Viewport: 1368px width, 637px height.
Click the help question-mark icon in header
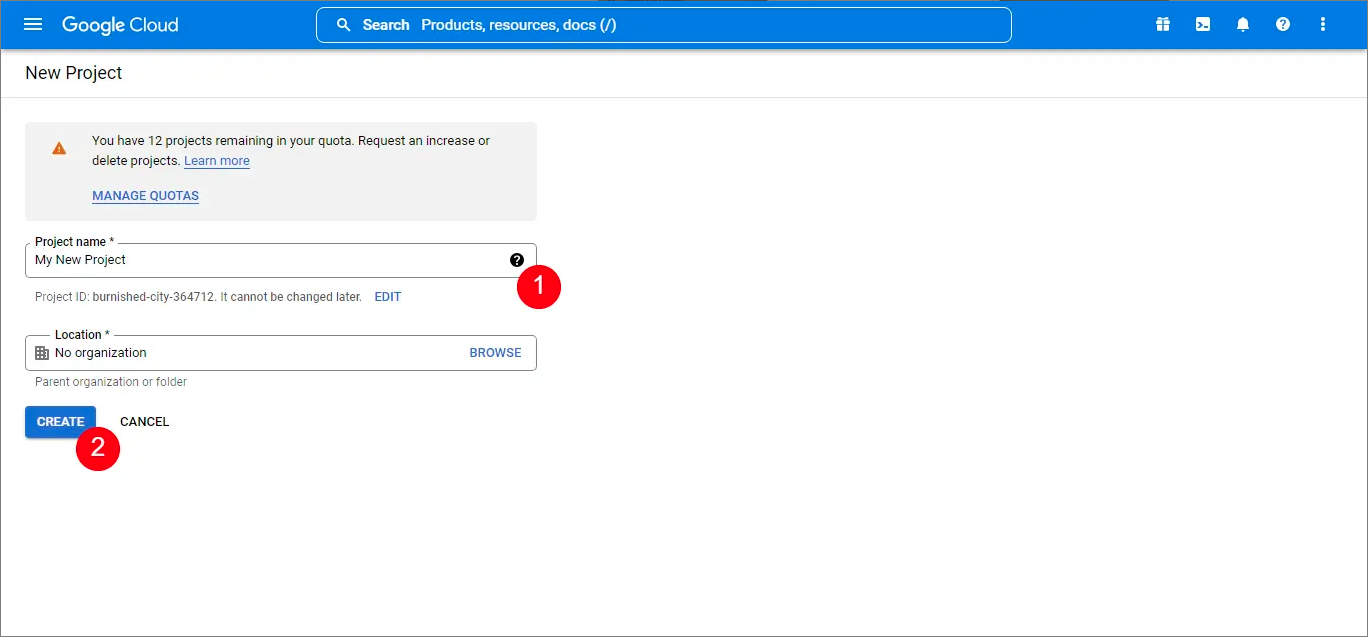pyautogui.click(x=1282, y=24)
